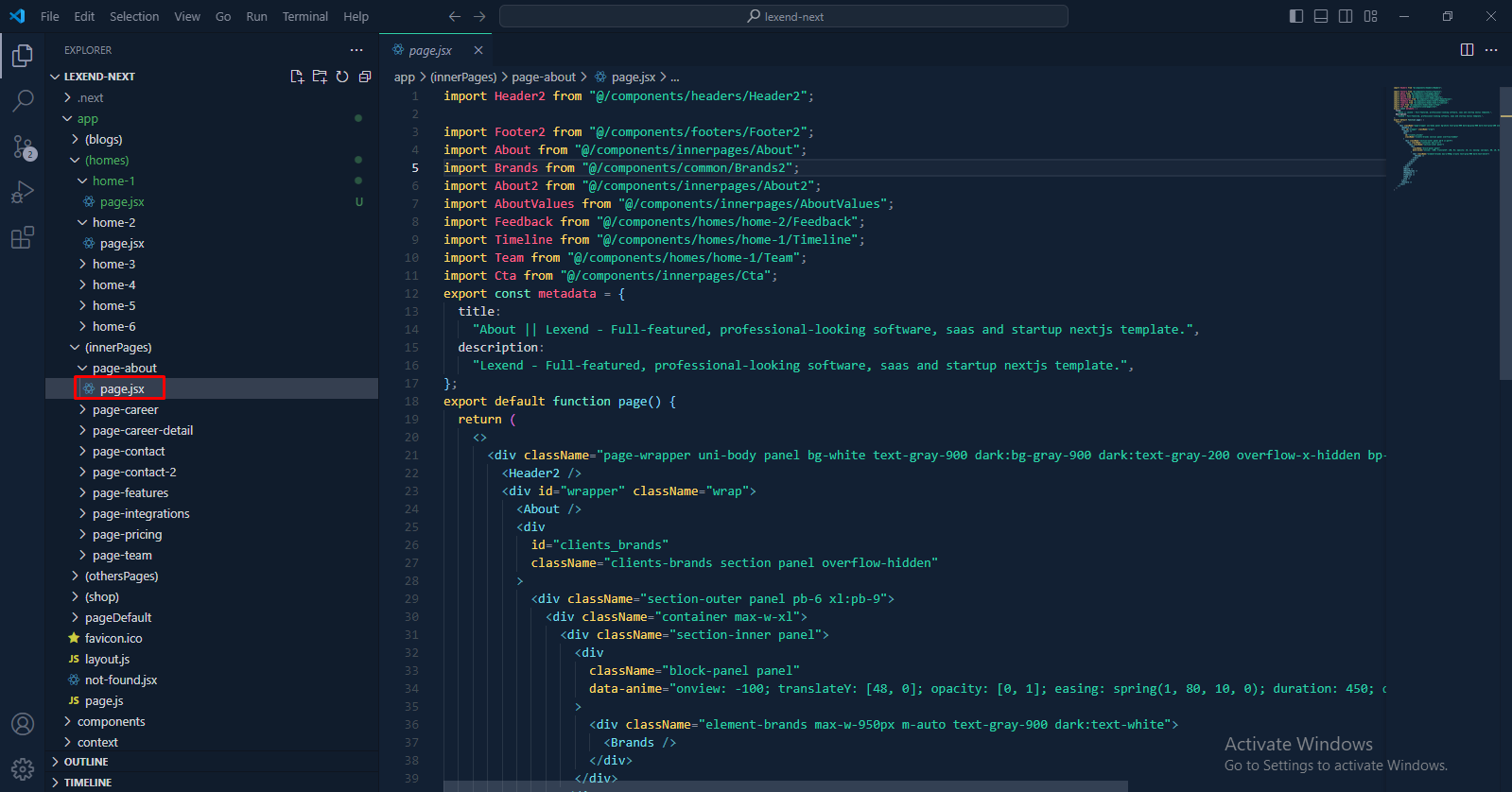The image size is (1512, 792).
Task: Collapse all folders in Explorer
Action: tap(365, 77)
